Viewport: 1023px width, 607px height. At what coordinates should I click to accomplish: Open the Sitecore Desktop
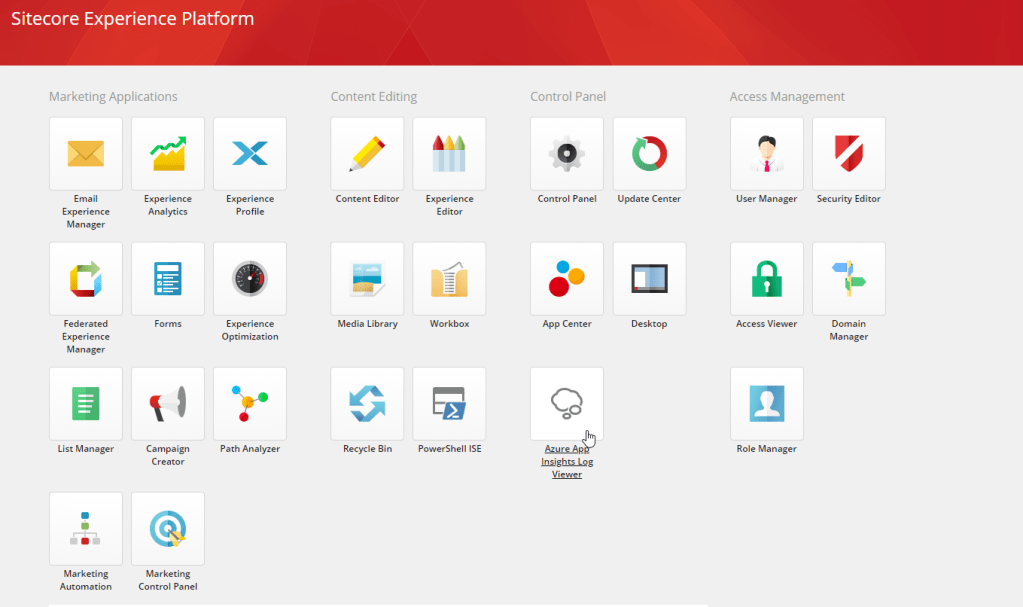pyautogui.click(x=648, y=278)
